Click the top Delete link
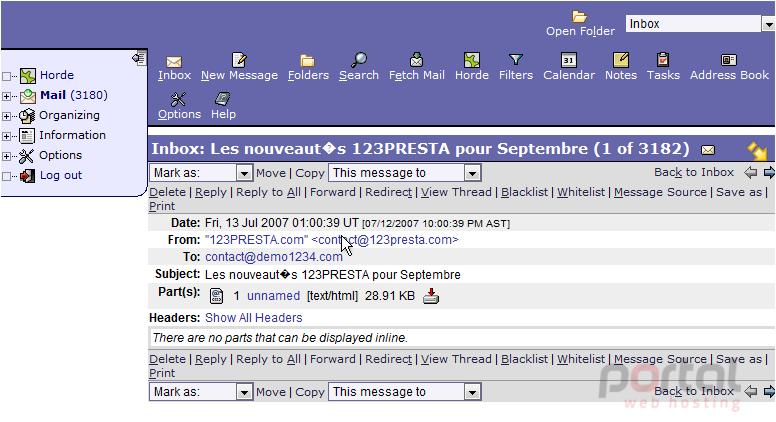Viewport: 776px width, 422px height. (167, 192)
